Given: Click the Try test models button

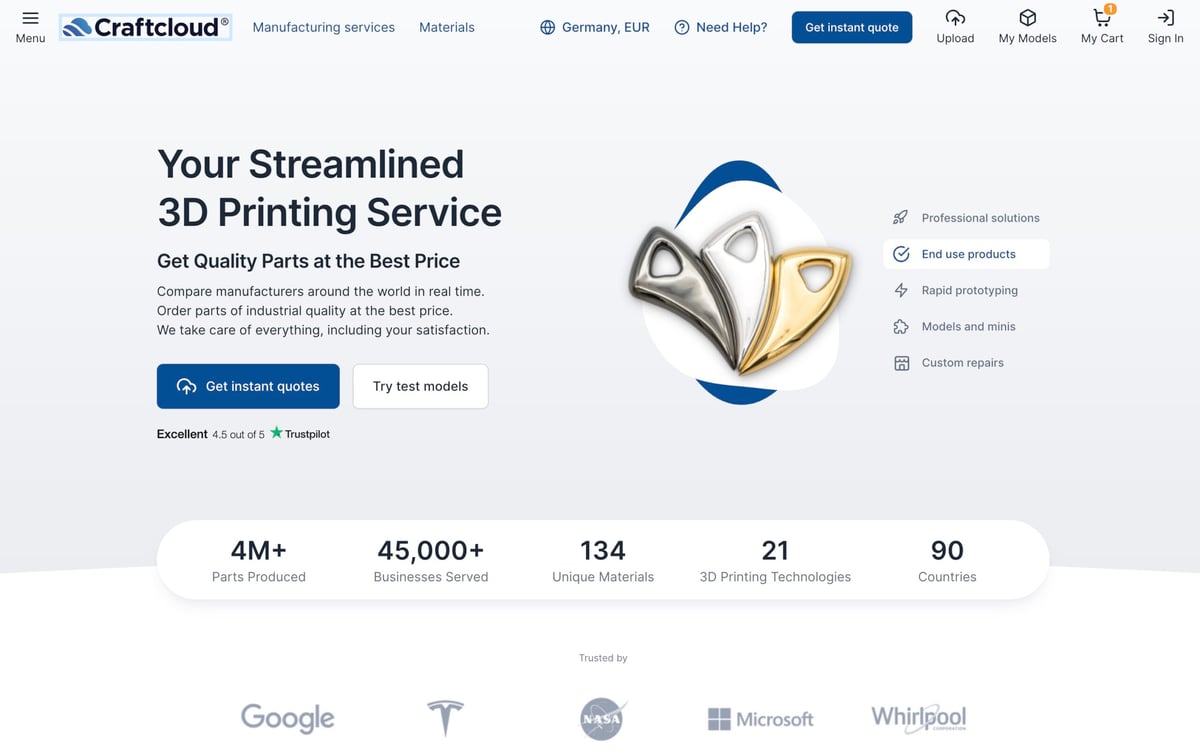Looking at the screenshot, I should 420,386.
